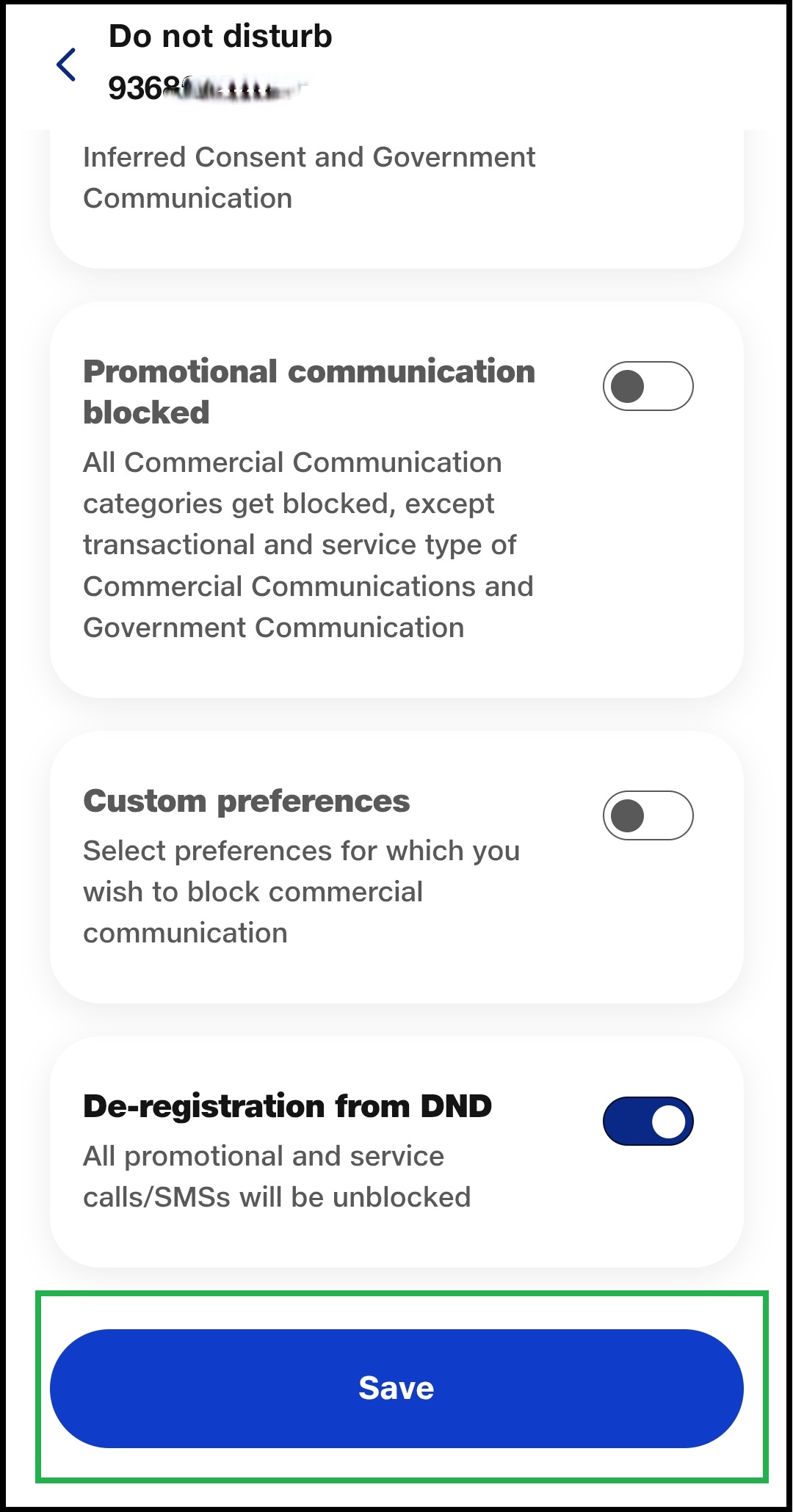Tap "calls/SMSs will be unblocked" text line
This screenshot has height=1512, width=793.
276,1197
